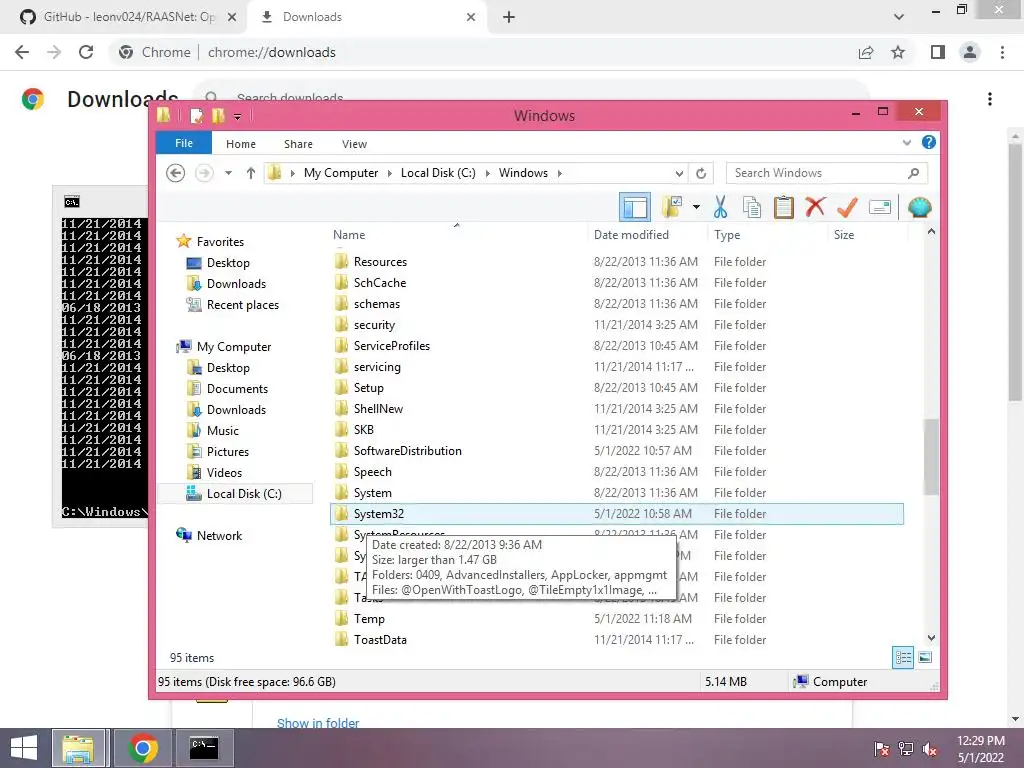Open the File ribbon tab
The height and width of the screenshot is (768, 1024).
(184, 143)
